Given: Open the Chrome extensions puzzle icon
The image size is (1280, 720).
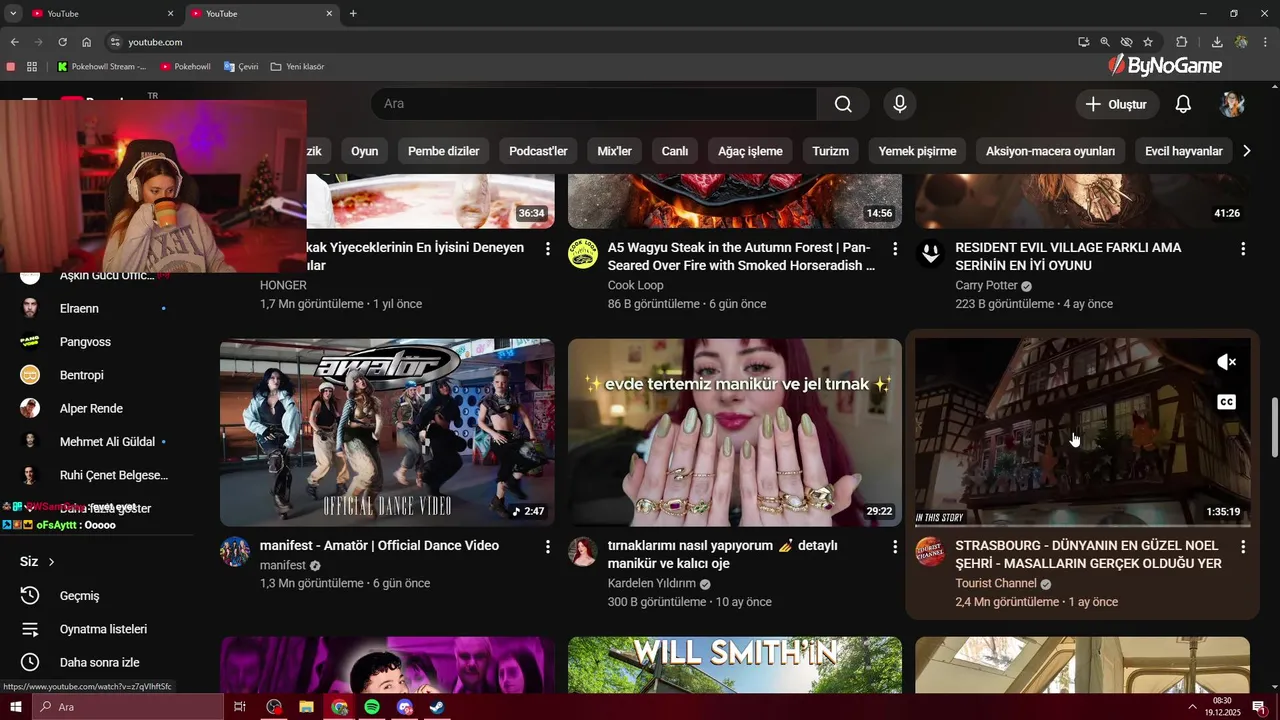Looking at the screenshot, I should (x=1182, y=42).
